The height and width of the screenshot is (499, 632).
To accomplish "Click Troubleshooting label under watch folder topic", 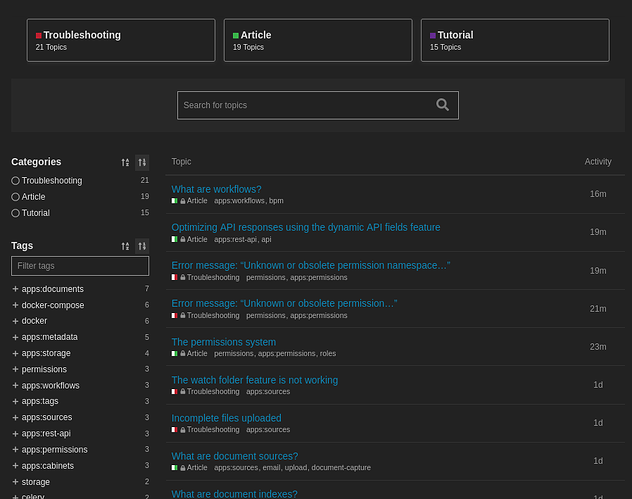I will coord(213,391).
